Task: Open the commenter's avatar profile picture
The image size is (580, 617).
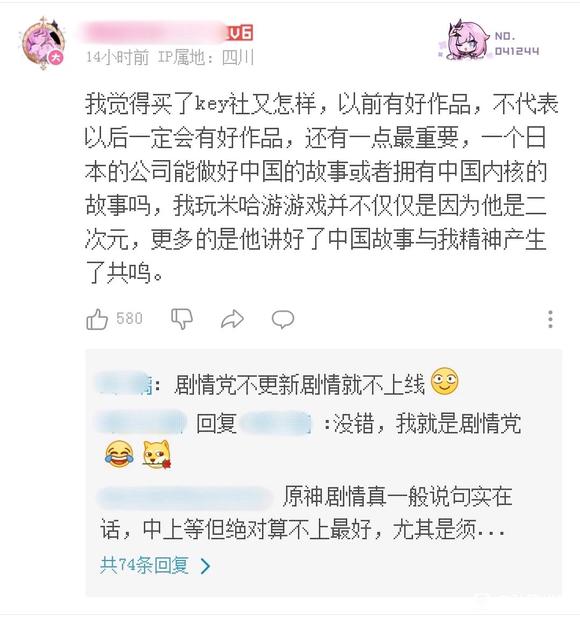Action: coord(43,44)
